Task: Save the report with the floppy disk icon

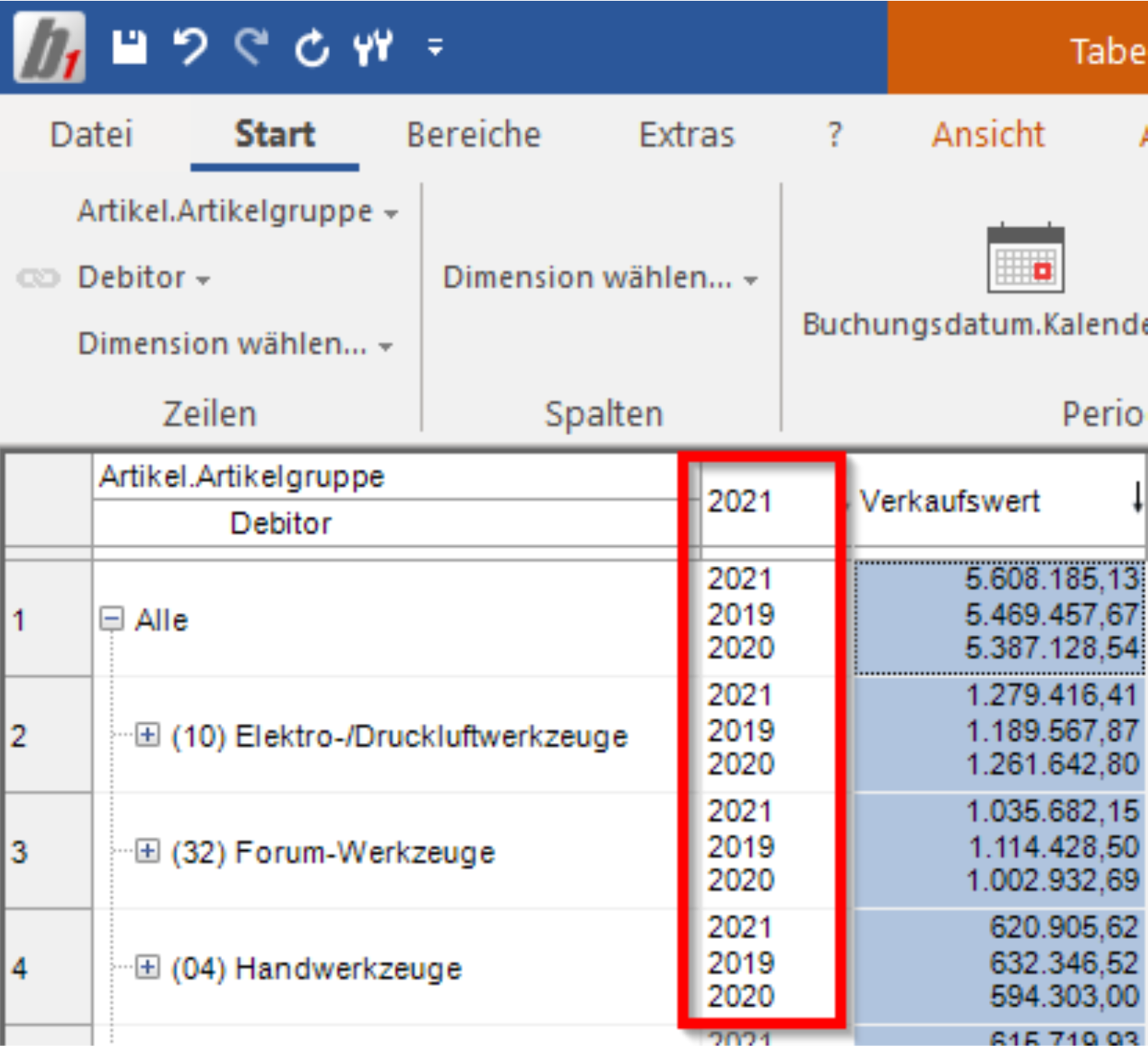Action: tap(129, 47)
